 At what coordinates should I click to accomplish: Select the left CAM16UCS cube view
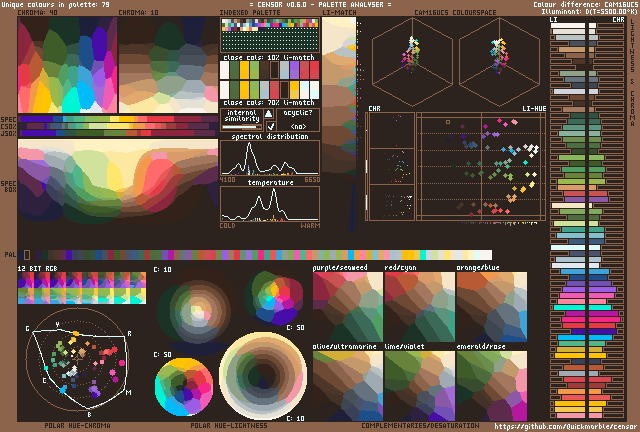click(x=412, y=62)
